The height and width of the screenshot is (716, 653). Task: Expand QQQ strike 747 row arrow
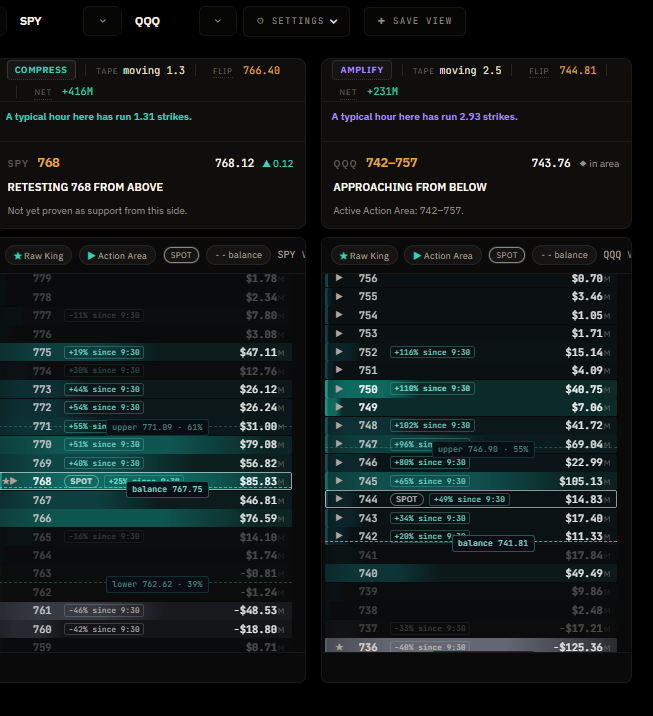[x=339, y=443]
